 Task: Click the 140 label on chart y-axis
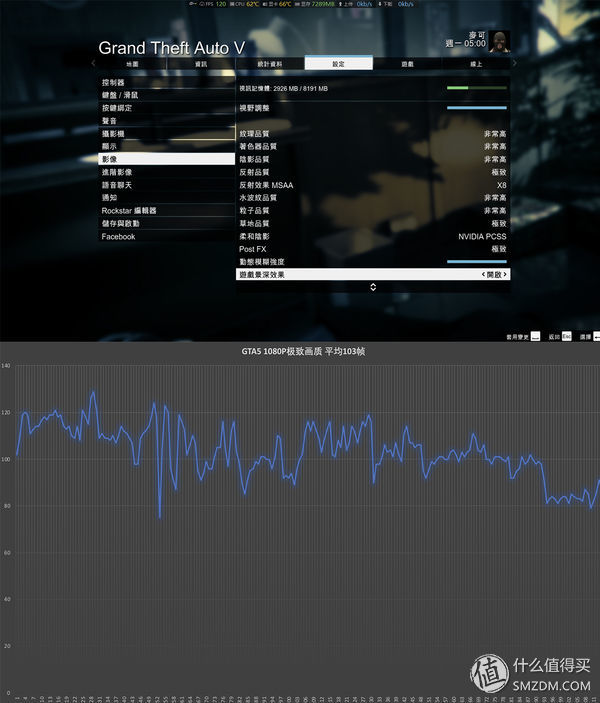pos(5,365)
